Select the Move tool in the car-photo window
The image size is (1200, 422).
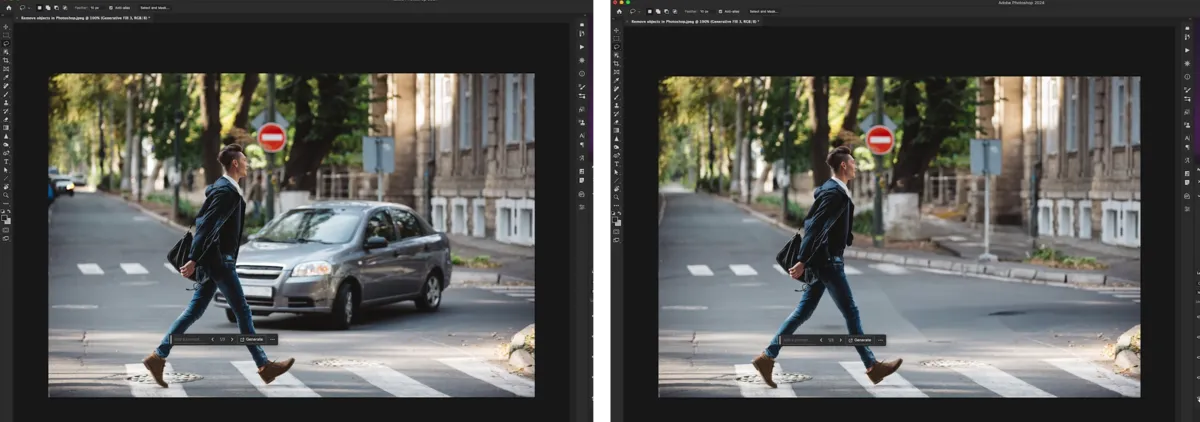tap(6, 28)
